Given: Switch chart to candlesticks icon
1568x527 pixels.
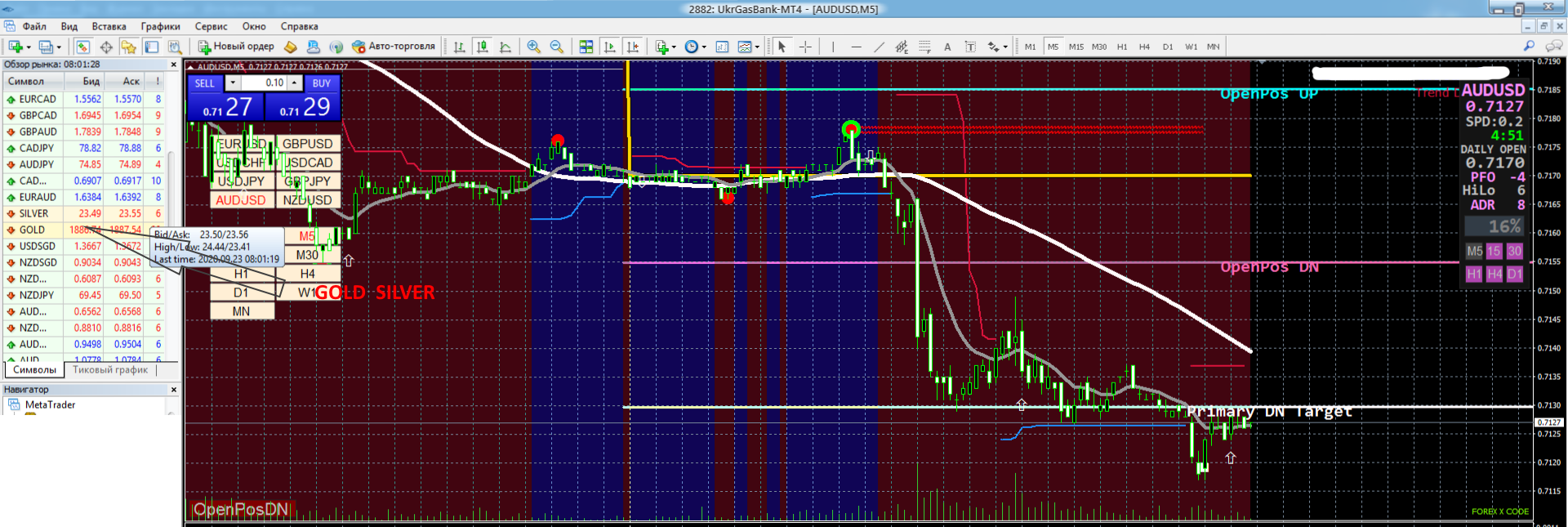Looking at the screenshot, I should tap(483, 47).
